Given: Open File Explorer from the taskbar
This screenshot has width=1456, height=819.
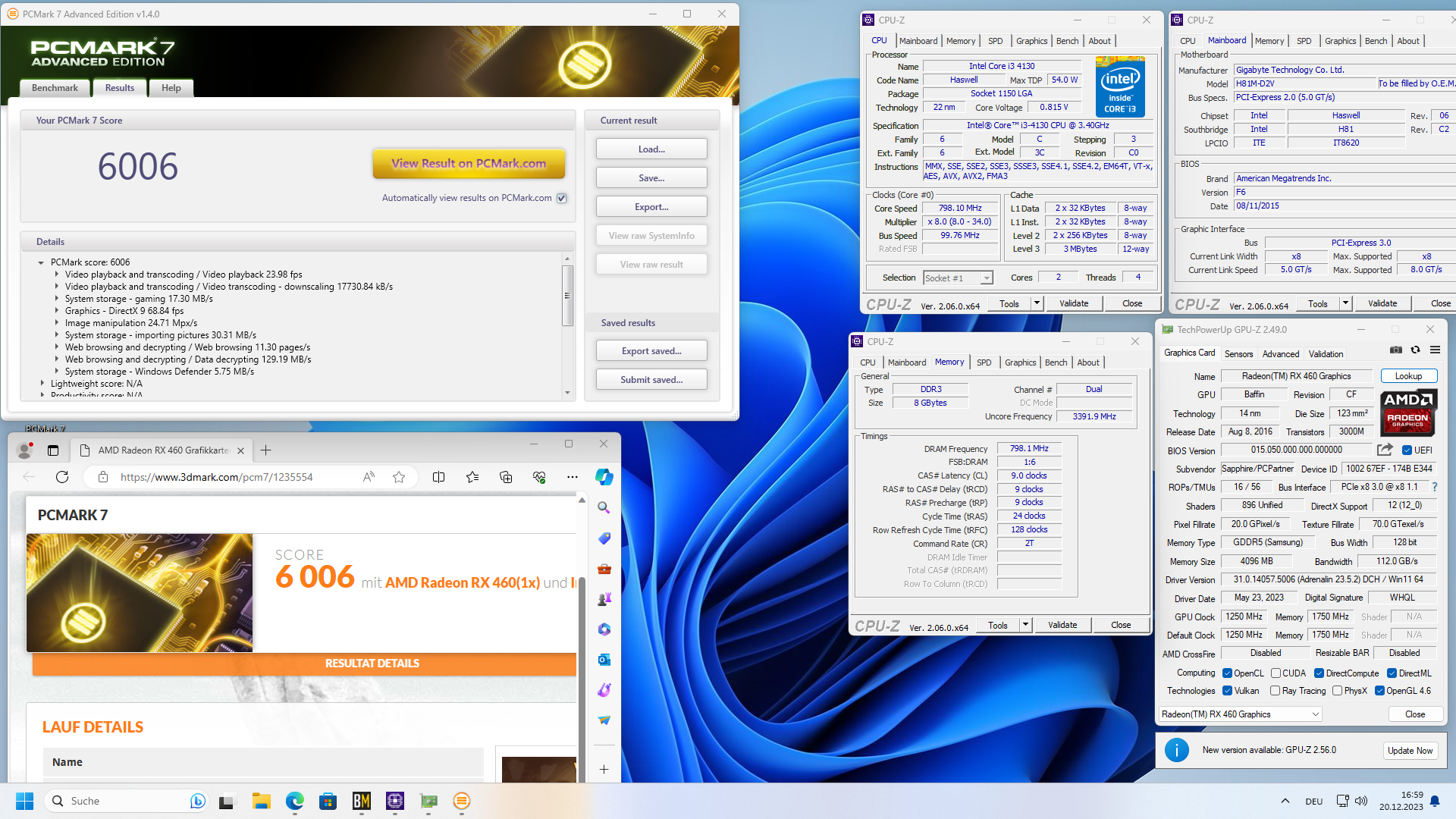Looking at the screenshot, I should coord(262,801).
